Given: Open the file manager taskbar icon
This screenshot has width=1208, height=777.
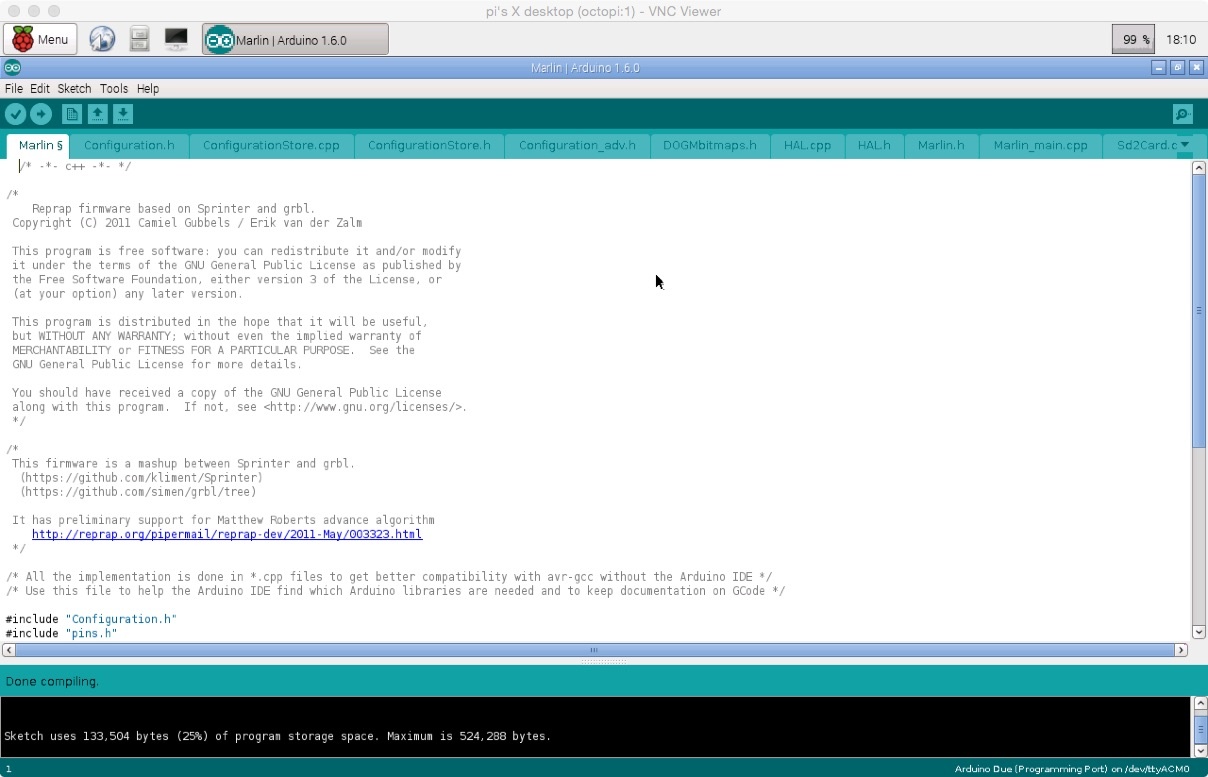Looking at the screenshot, I should (x=139, y=40).
